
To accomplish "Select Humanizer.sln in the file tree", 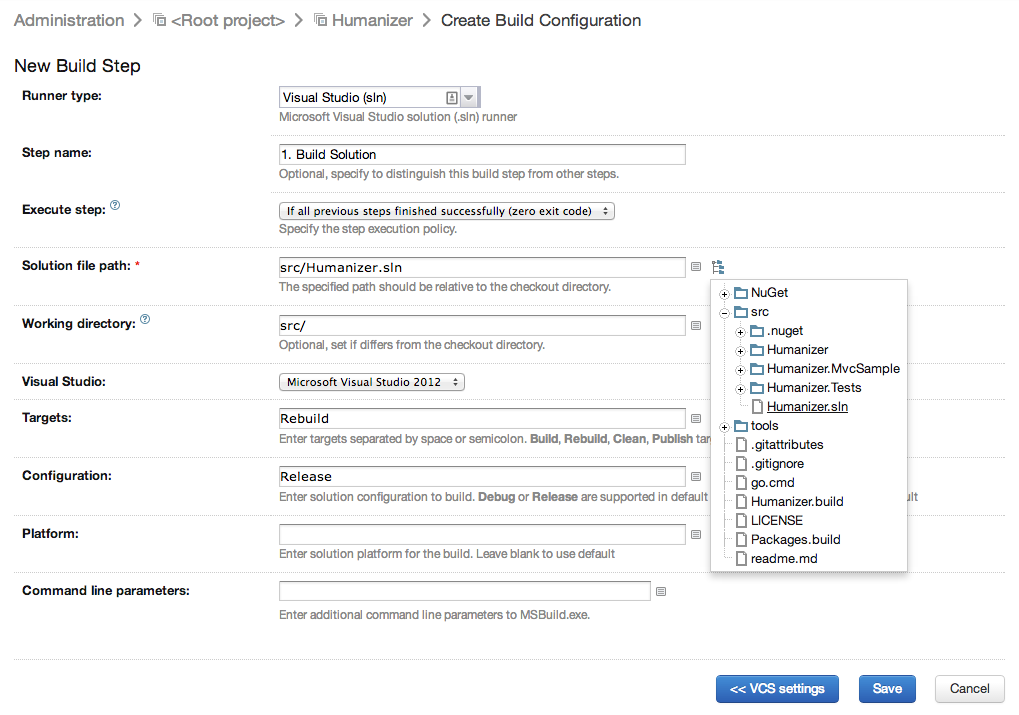I will click(x=807, y=407).
